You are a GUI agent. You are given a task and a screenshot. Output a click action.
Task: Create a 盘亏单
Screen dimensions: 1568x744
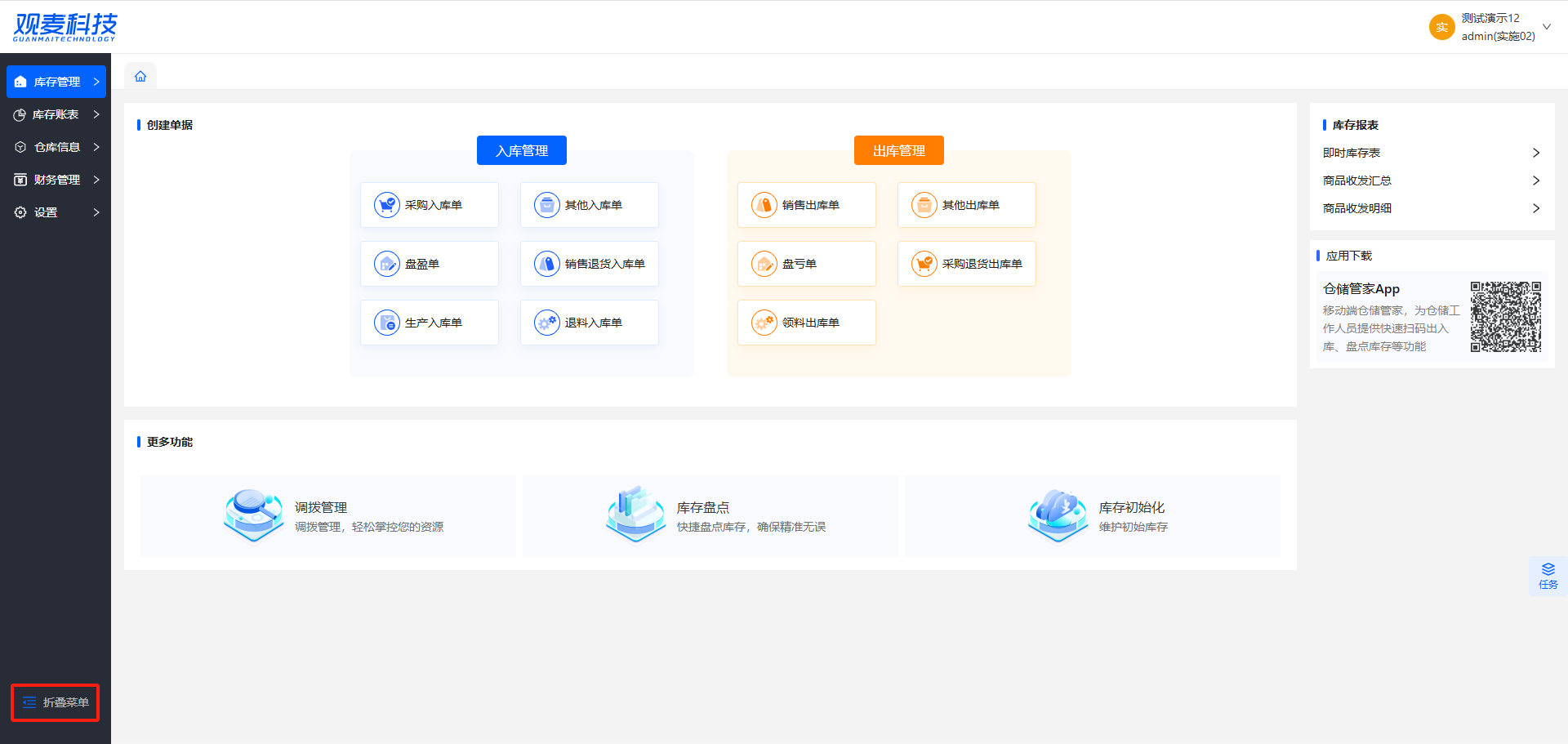807,264
